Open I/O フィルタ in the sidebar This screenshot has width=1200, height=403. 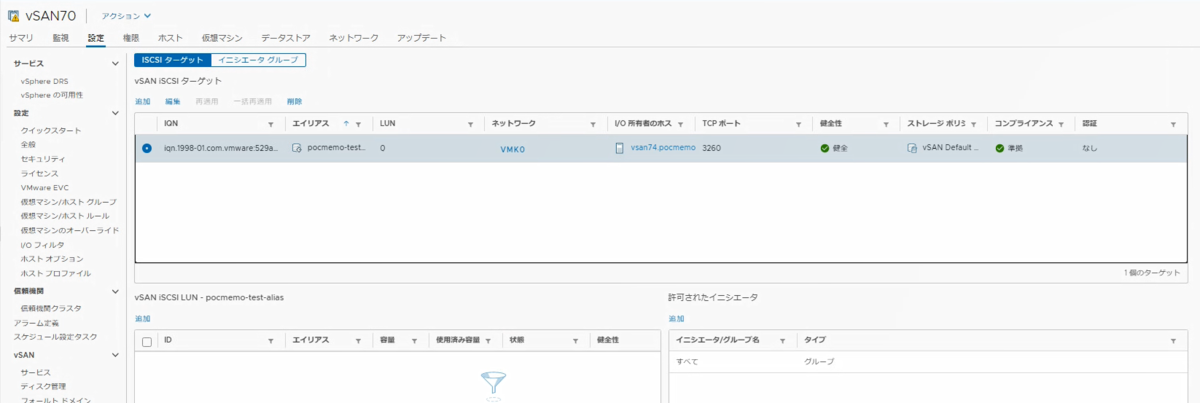point(42,245)
